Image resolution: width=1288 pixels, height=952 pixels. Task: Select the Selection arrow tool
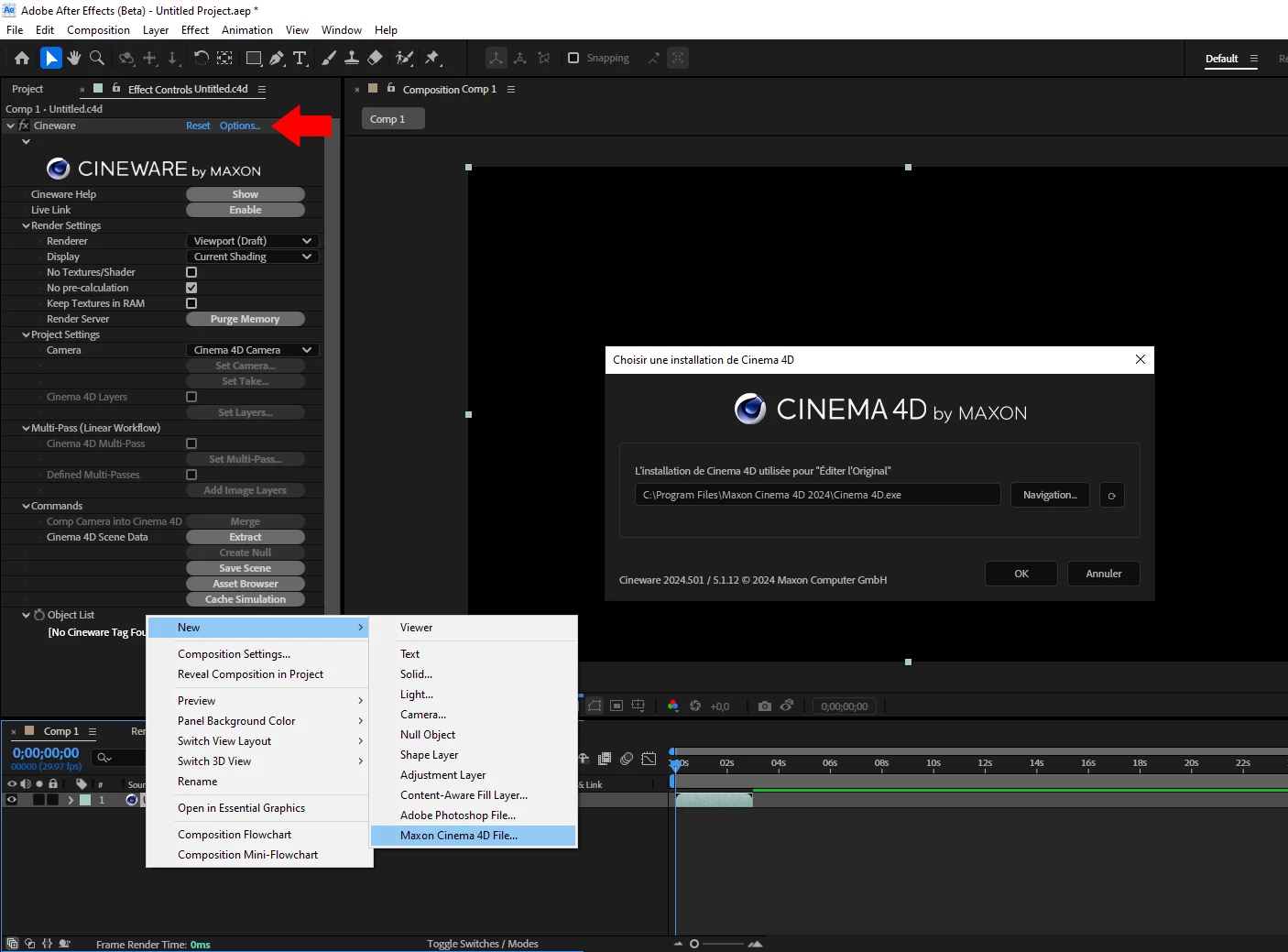pyautogui.click(x=51, y=58)
